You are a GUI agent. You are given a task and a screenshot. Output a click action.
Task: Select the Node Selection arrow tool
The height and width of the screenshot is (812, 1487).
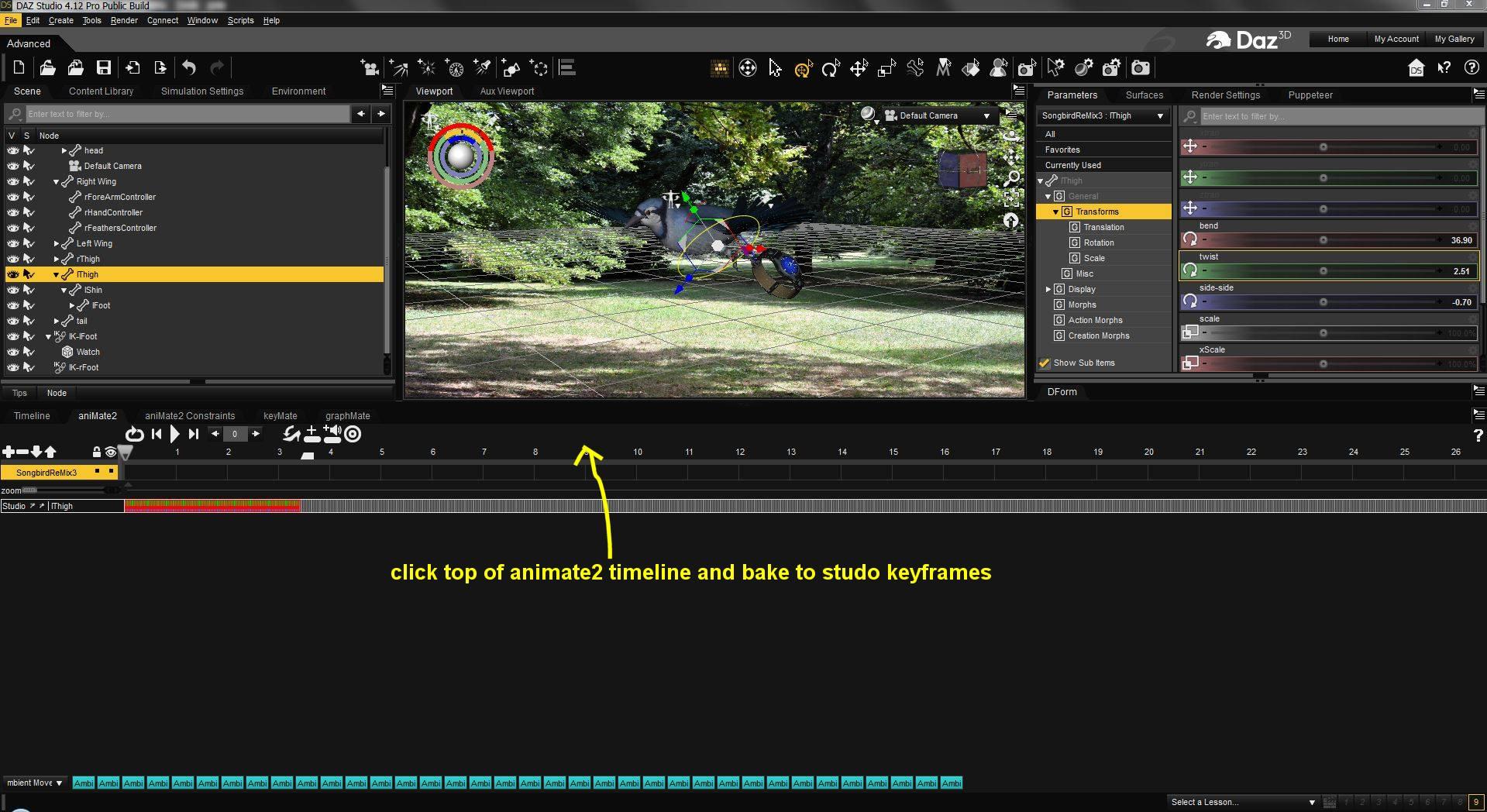(x=775, y=68)
